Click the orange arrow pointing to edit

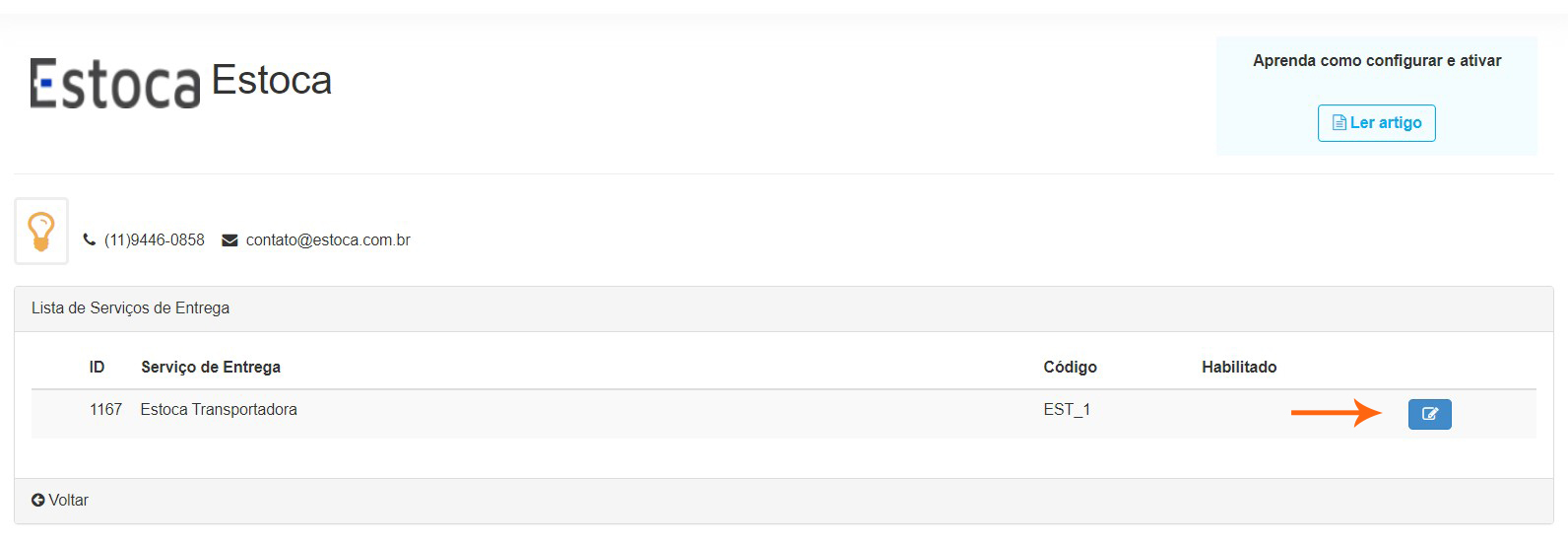click(x=1336, y=413)
